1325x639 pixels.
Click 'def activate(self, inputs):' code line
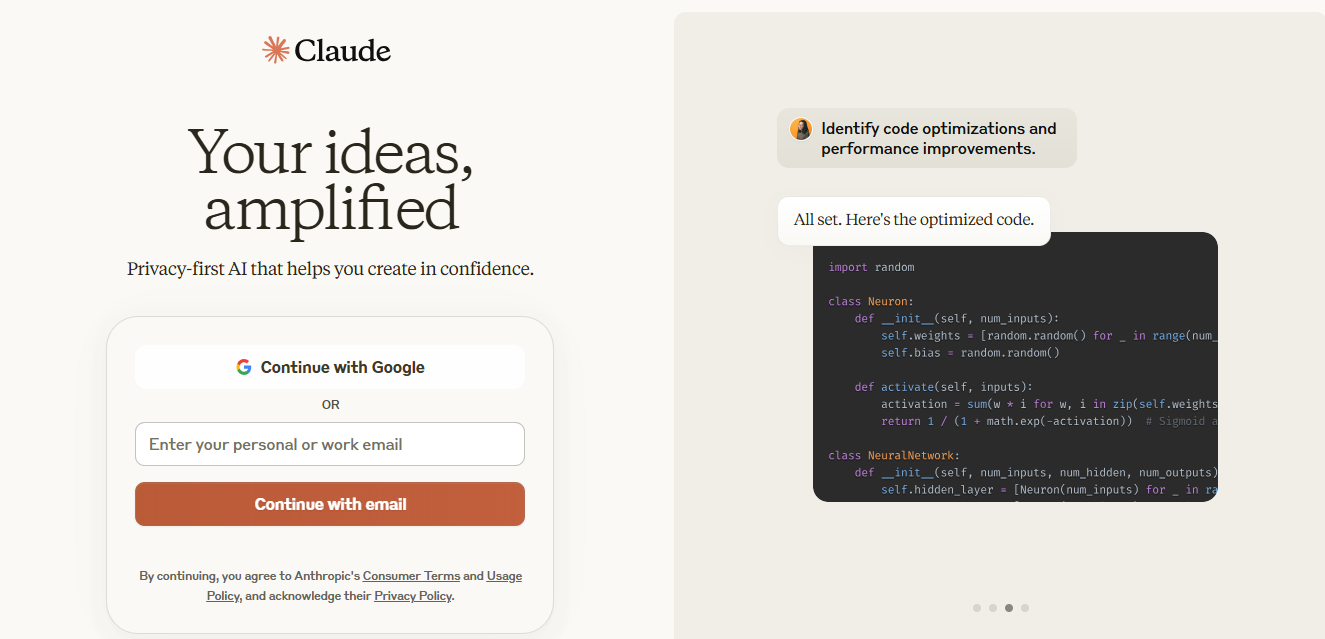[x=944, y=387]
